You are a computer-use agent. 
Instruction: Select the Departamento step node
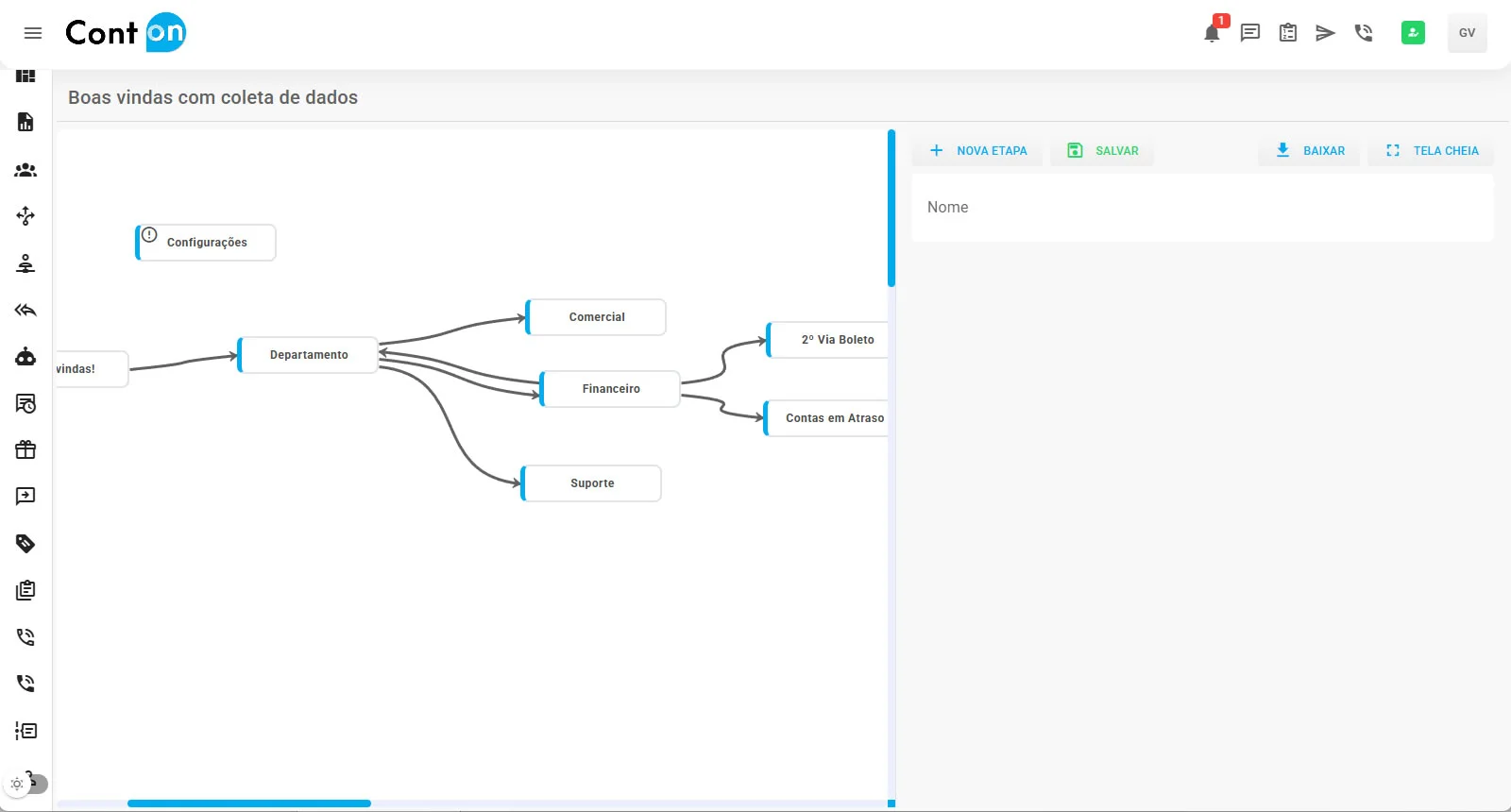[309, 355]
